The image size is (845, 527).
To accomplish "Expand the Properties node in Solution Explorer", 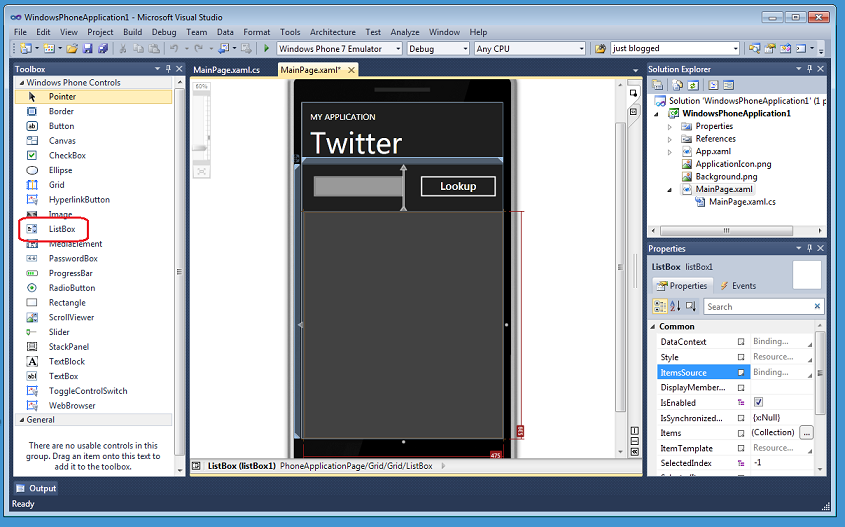I will [x=670, y=127].
